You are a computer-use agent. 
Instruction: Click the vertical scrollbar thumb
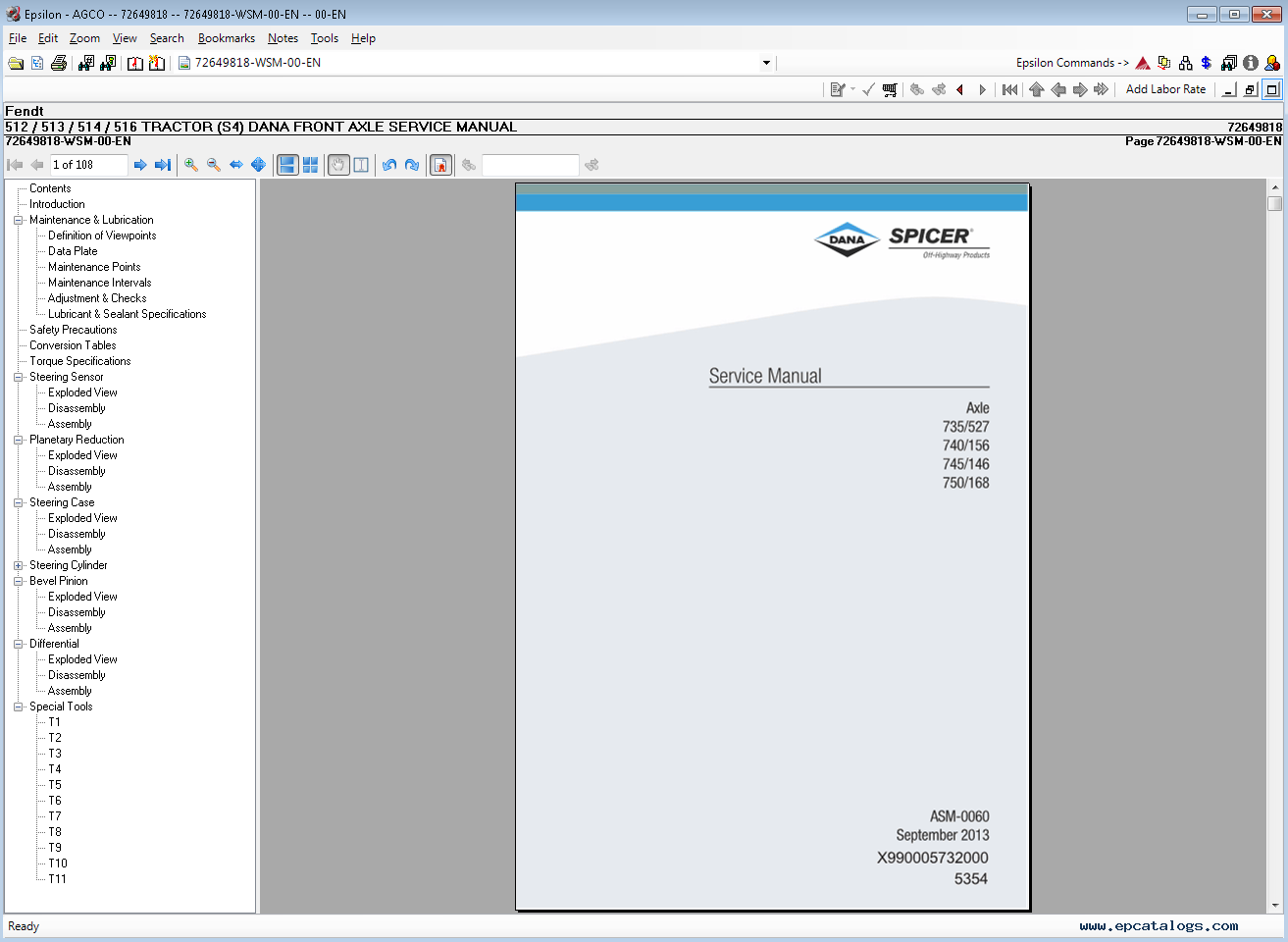click(x=1274, y=203)
